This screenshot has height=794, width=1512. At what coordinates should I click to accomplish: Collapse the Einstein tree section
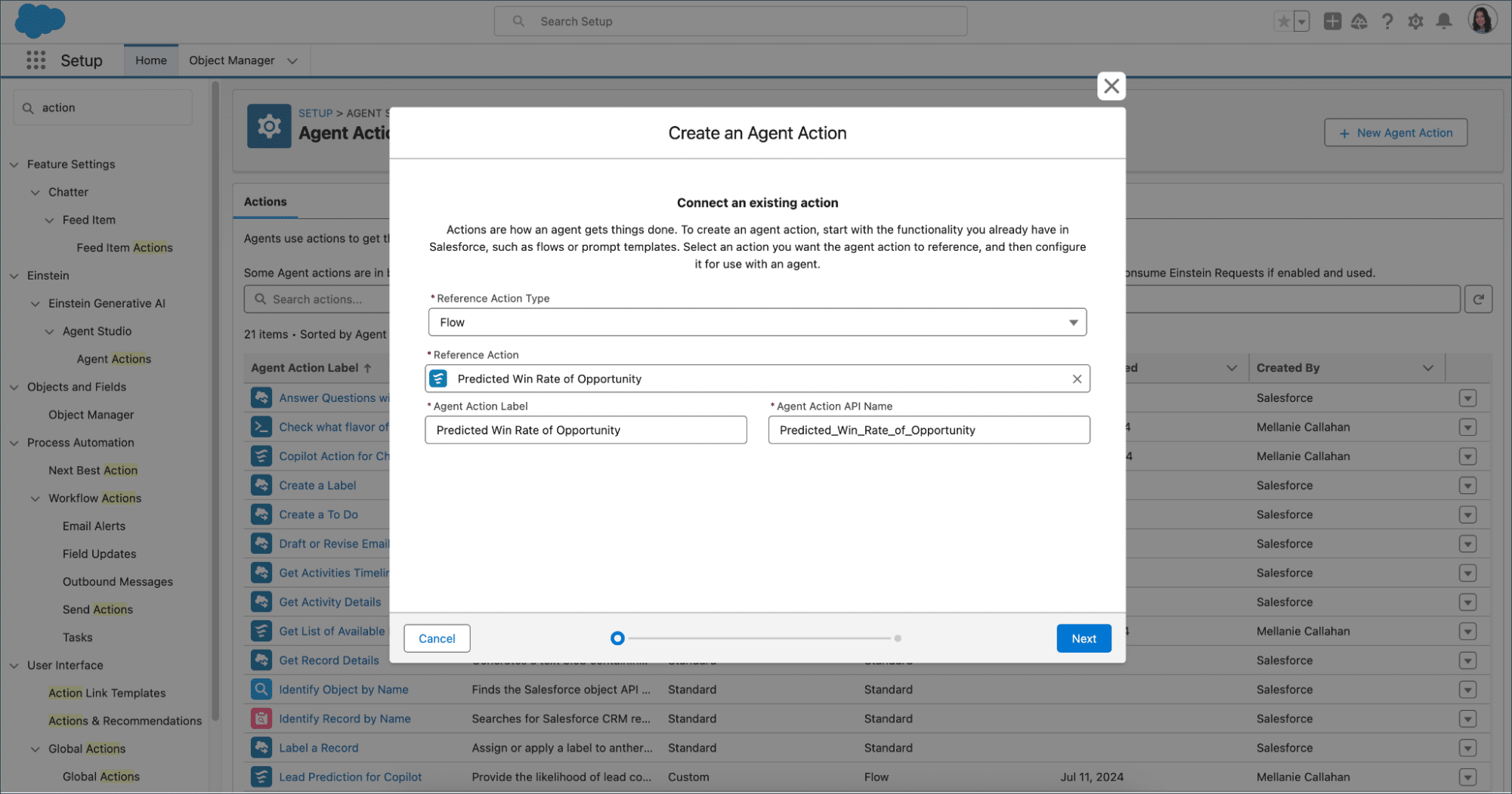click(14, 276)
